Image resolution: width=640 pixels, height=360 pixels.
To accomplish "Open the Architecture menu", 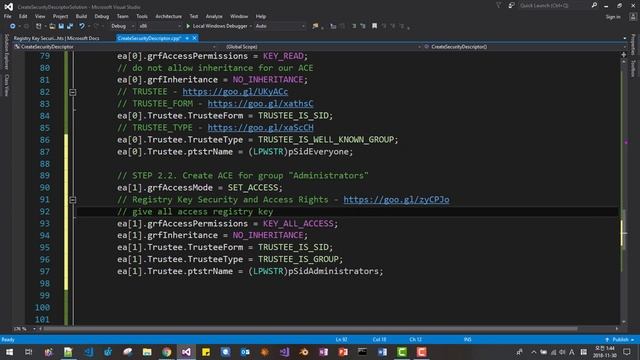I will point(169,16).
